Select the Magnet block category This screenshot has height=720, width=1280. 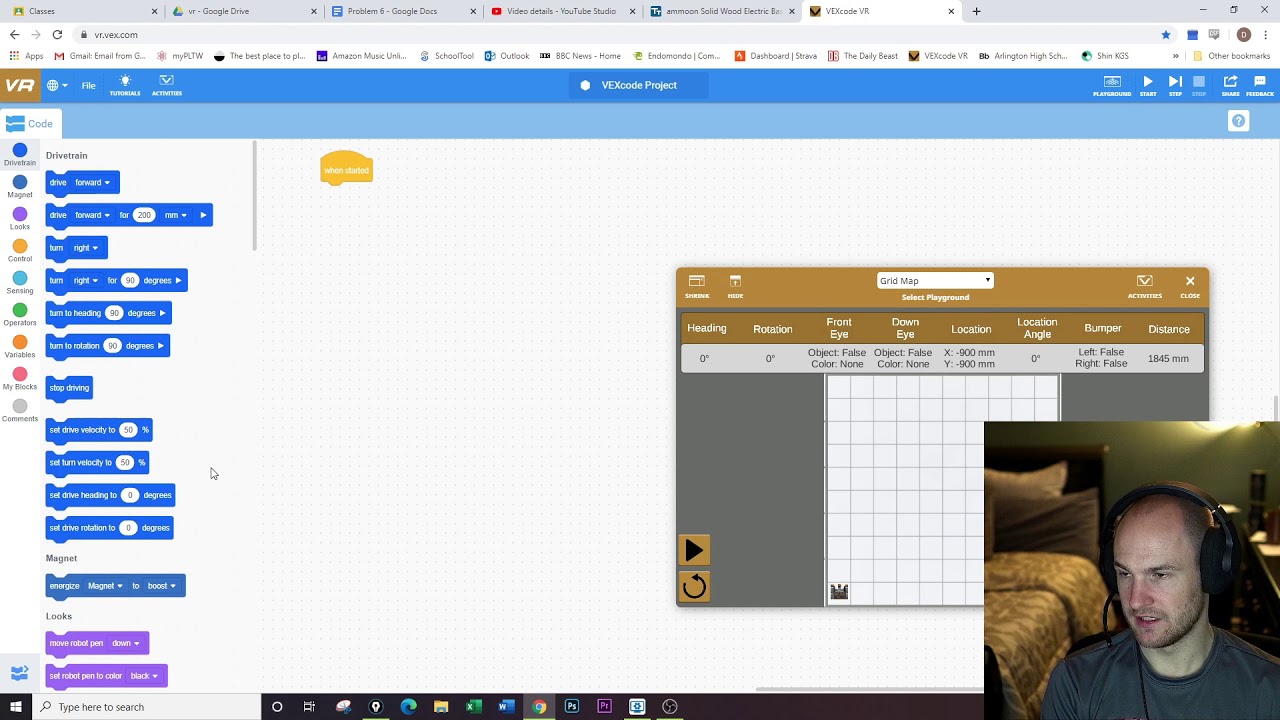[x=20, y=187]
